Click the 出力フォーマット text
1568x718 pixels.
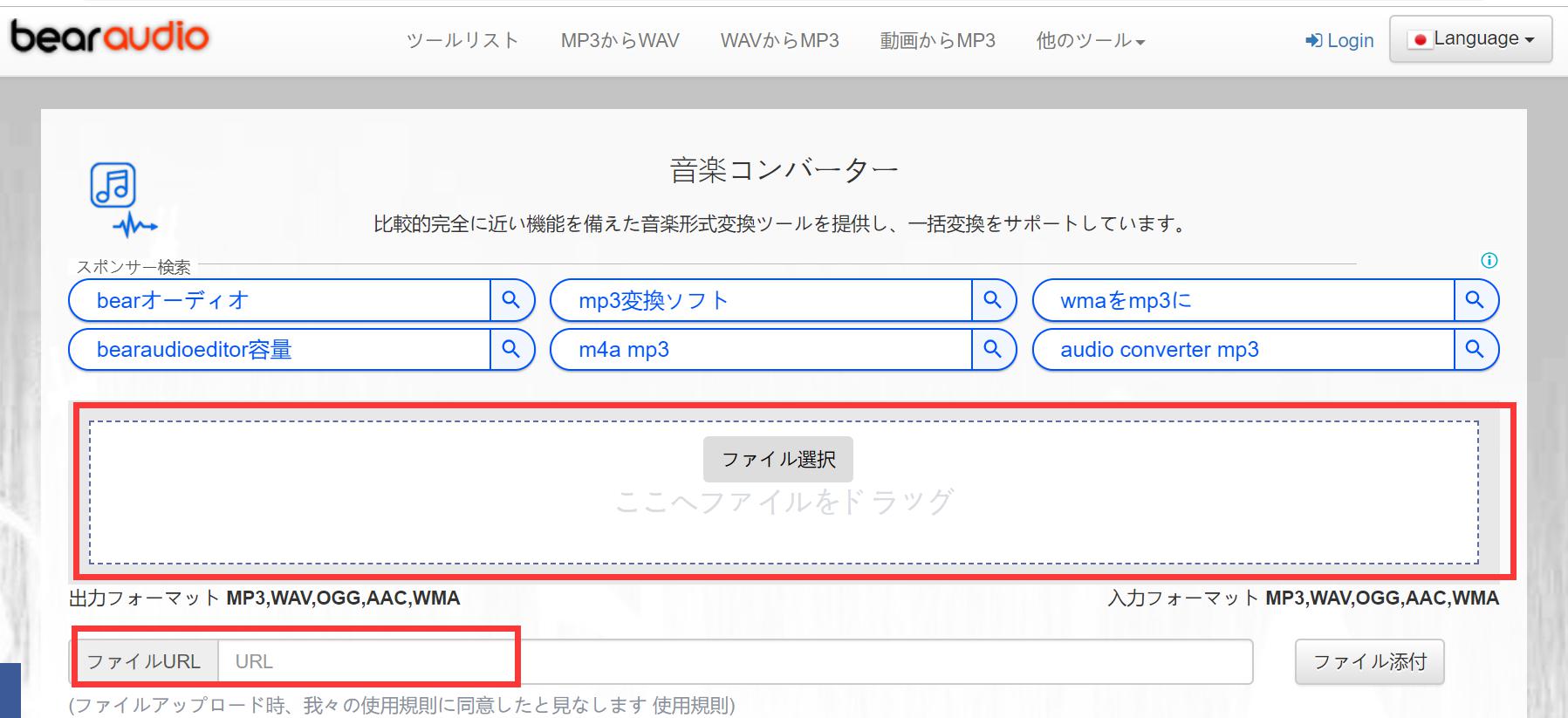click(x=144, y=598)
